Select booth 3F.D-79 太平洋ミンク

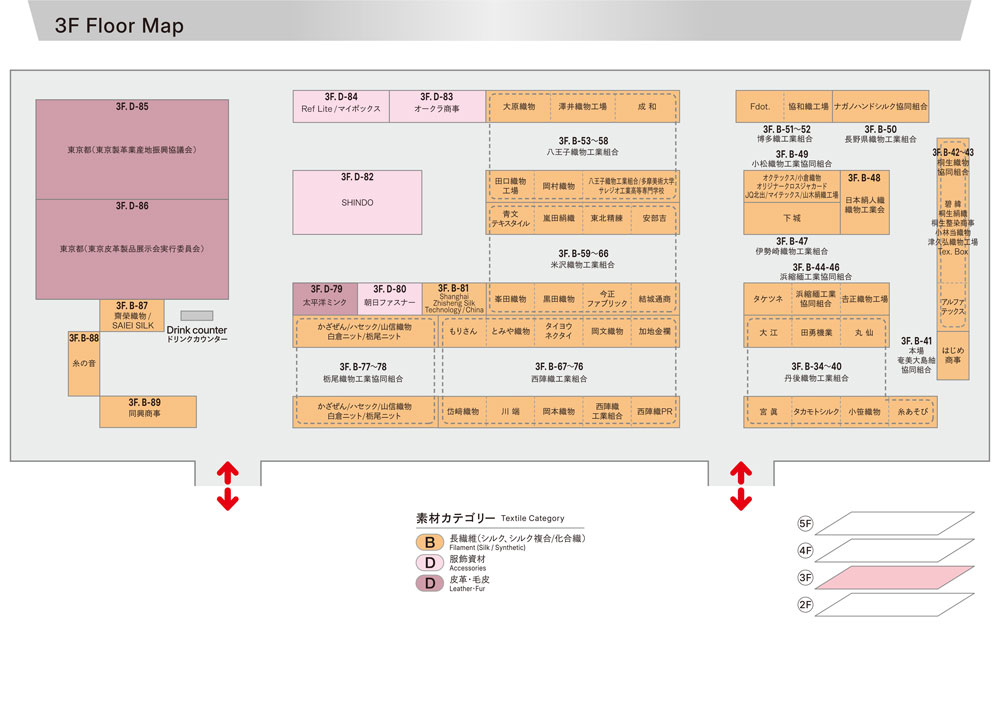pyautogui.click(x=325, y=299)
